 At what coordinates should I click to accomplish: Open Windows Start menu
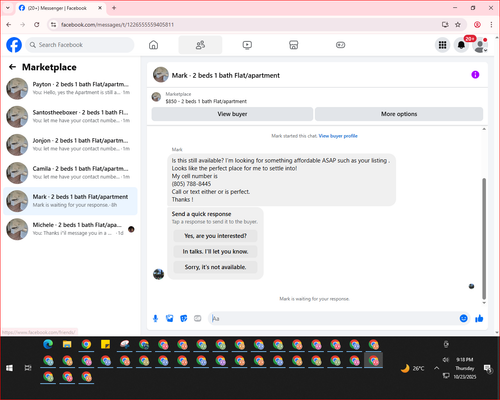click(x=9, y=368)
